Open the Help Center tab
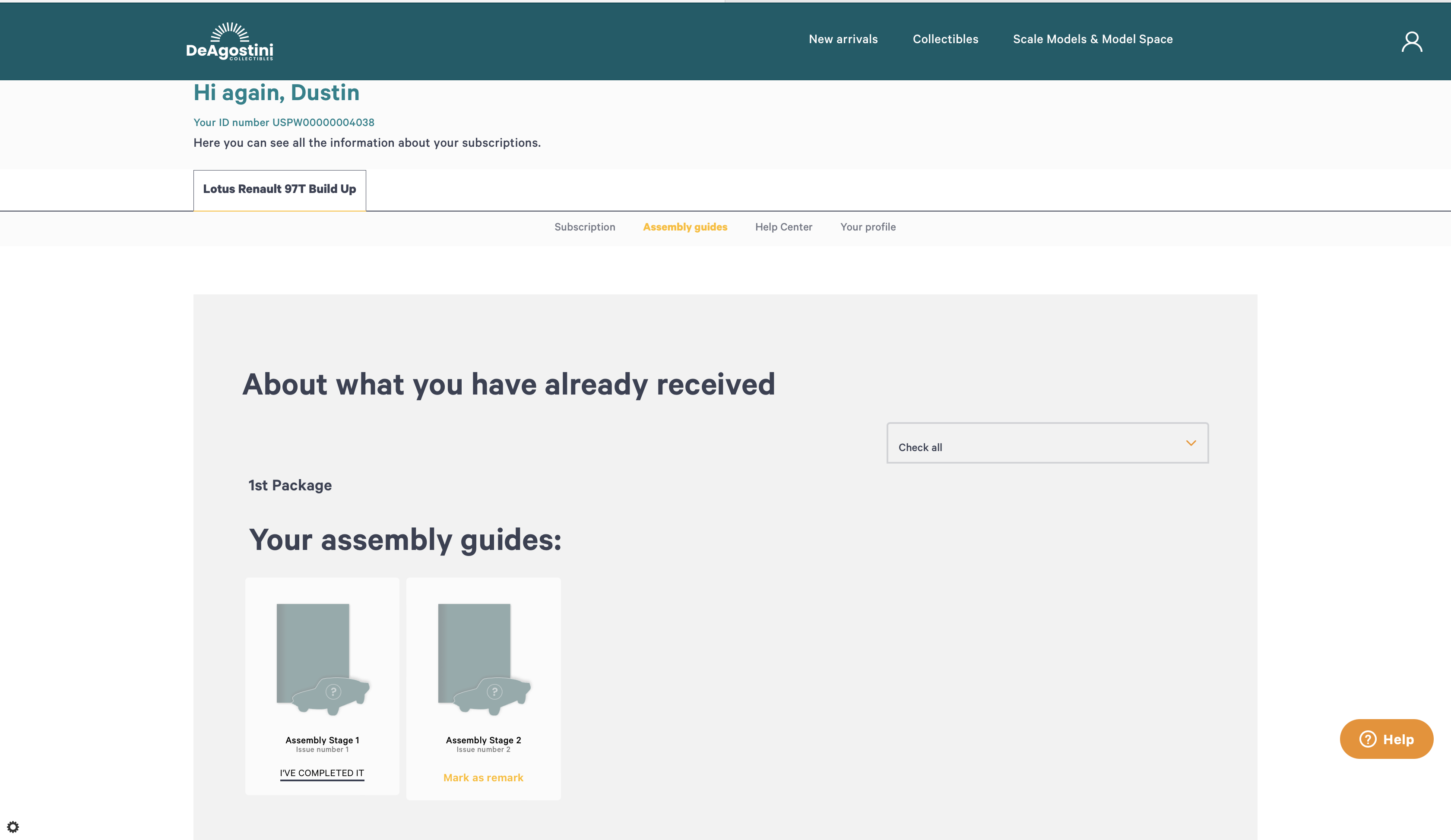Image resolution: width=1451 pixels, height=840 pixels. point(783,227)
